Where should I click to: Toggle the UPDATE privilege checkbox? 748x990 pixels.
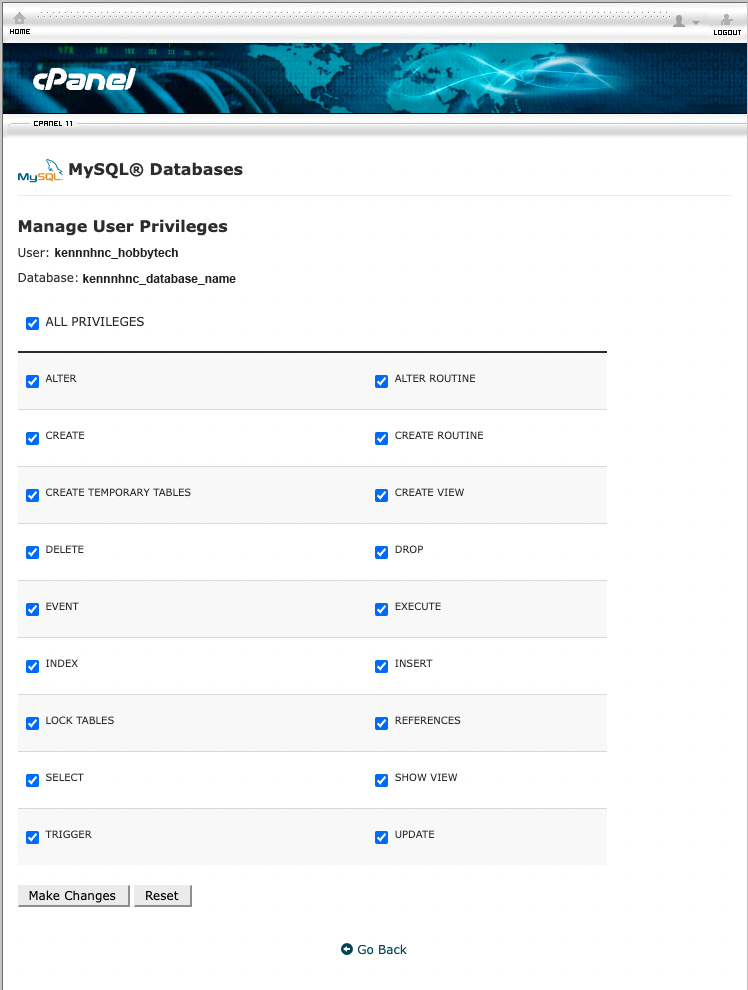pos(381,837)
